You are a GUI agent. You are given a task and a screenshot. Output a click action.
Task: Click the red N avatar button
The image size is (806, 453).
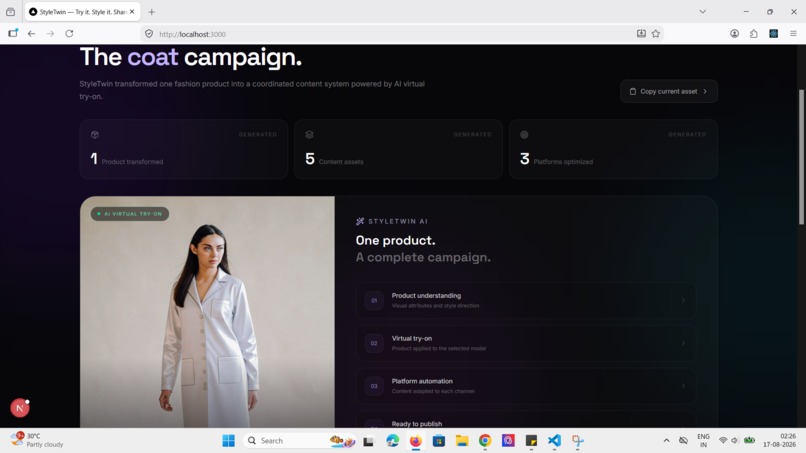[x=20, y=408]
